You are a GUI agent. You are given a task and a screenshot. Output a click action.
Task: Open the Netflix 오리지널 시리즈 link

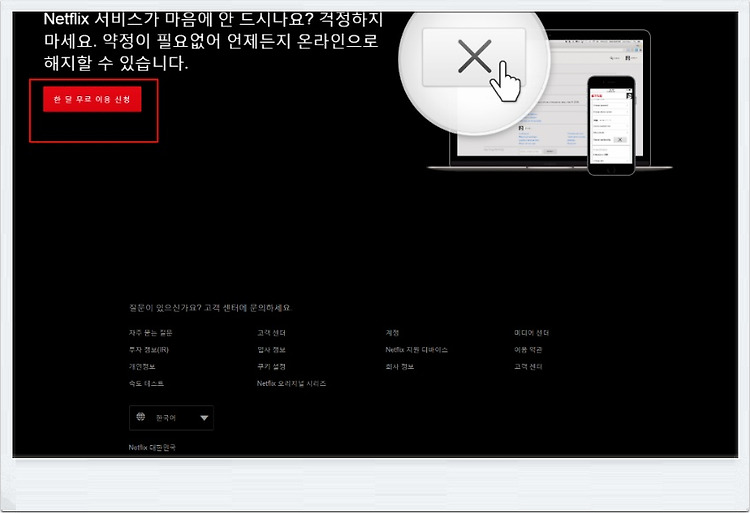pos(291,383)
